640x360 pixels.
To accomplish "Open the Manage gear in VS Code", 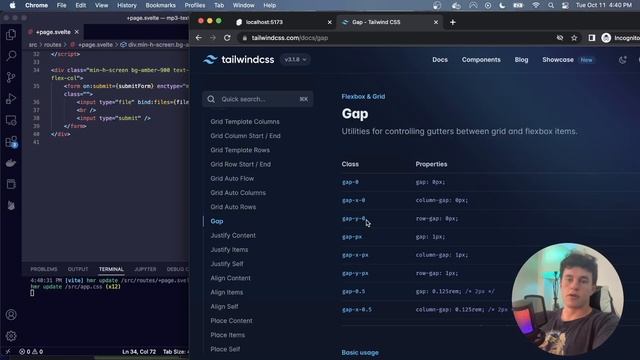I will point(11,336).
